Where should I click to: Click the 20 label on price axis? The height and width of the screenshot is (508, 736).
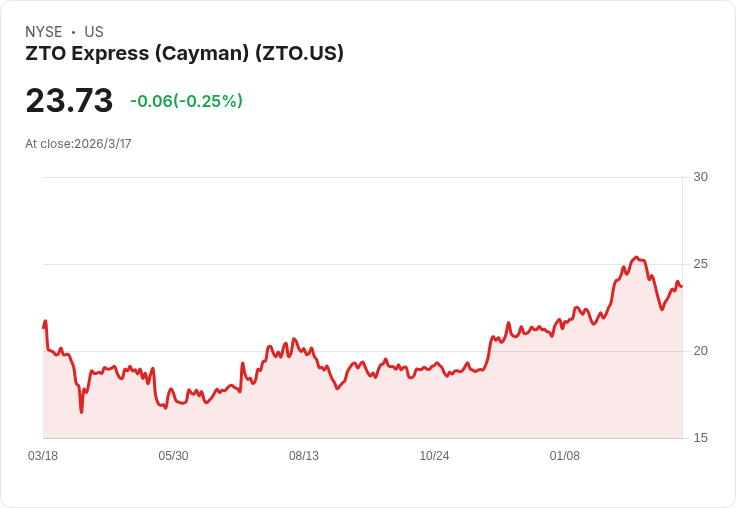700,351
